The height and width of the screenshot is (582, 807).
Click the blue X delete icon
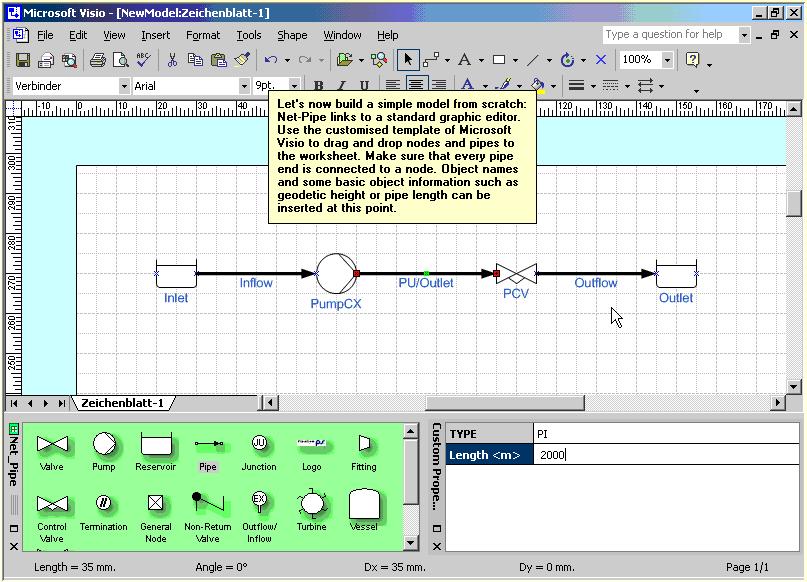pos(601,60)
